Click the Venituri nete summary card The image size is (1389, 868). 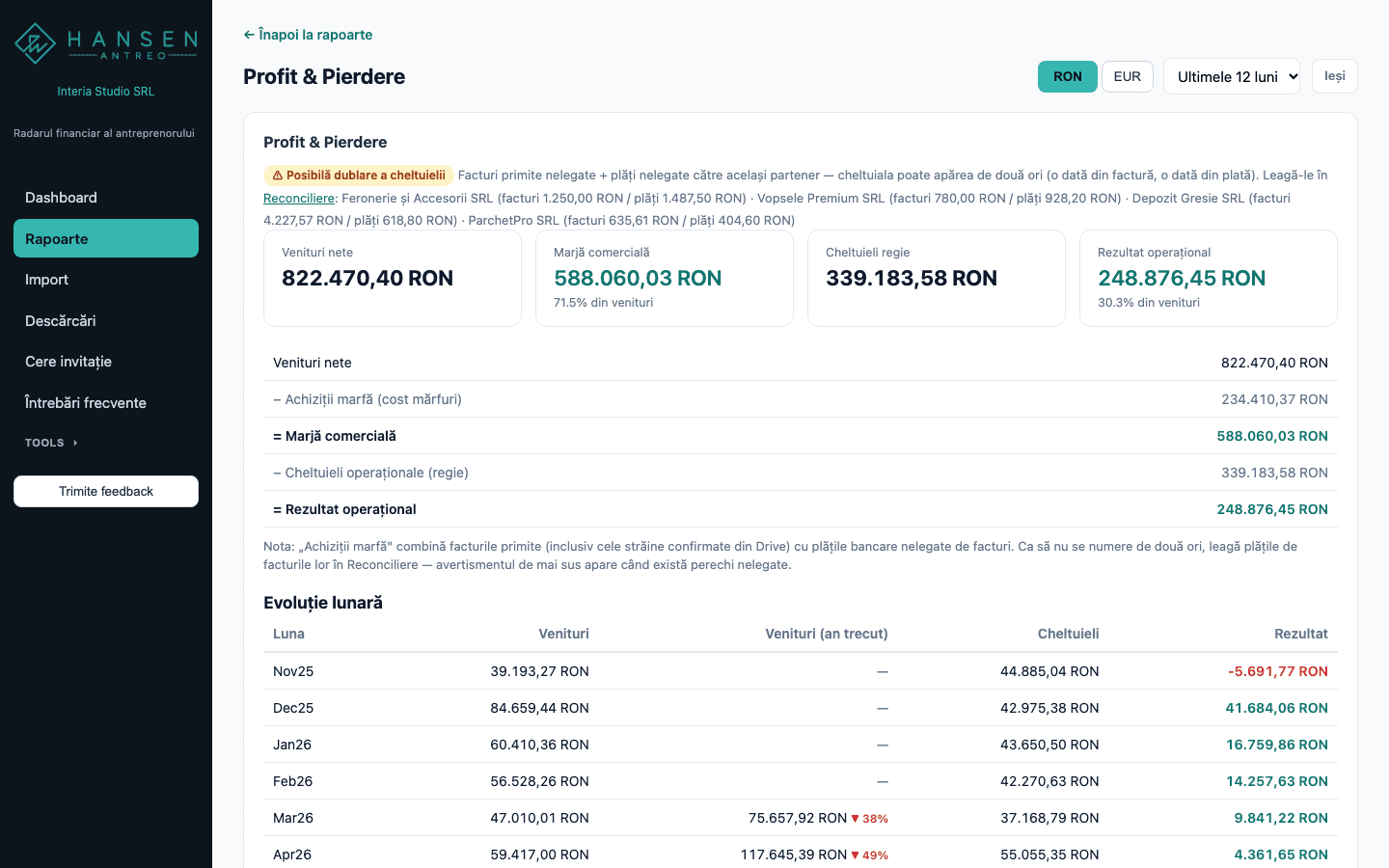coord(393,278)
